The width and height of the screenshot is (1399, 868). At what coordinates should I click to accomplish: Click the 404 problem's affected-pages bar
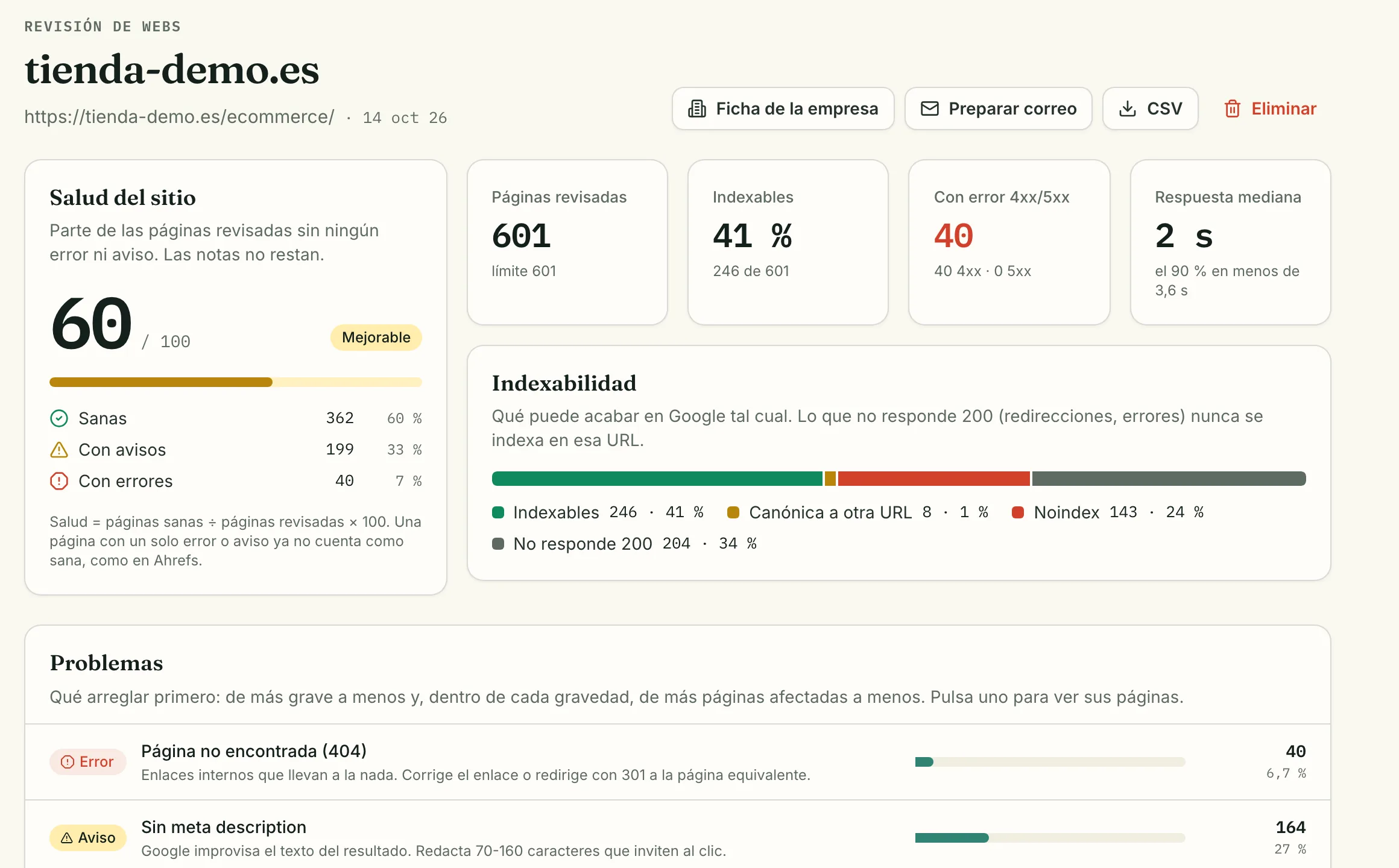[1050, 762]
